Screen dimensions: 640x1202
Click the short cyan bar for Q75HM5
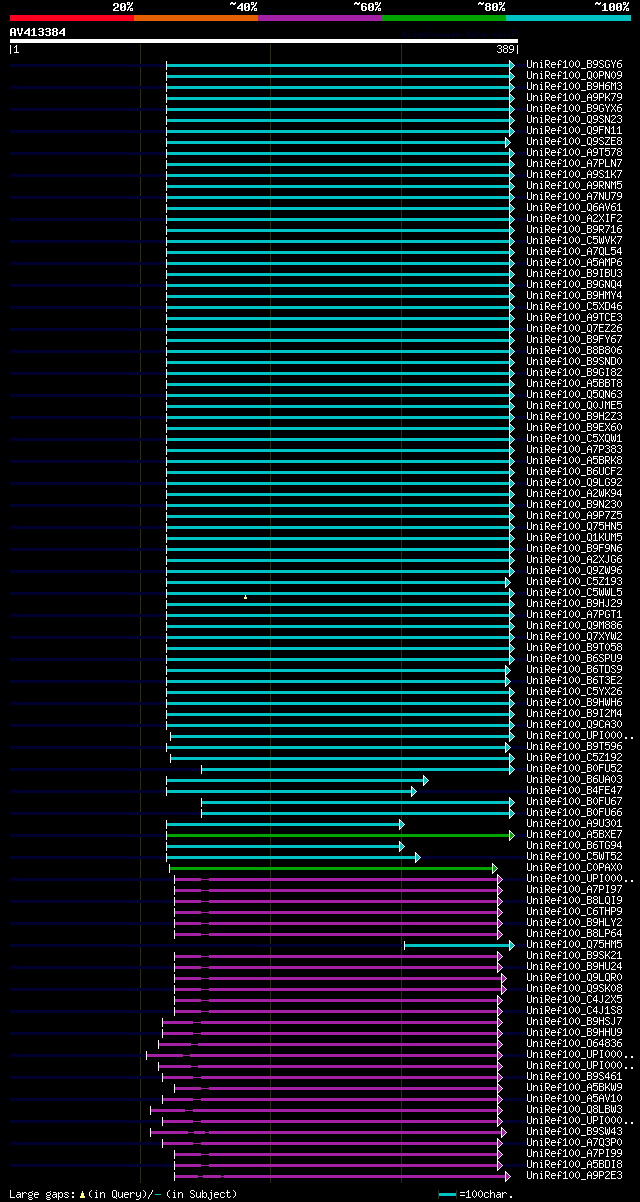460,945
